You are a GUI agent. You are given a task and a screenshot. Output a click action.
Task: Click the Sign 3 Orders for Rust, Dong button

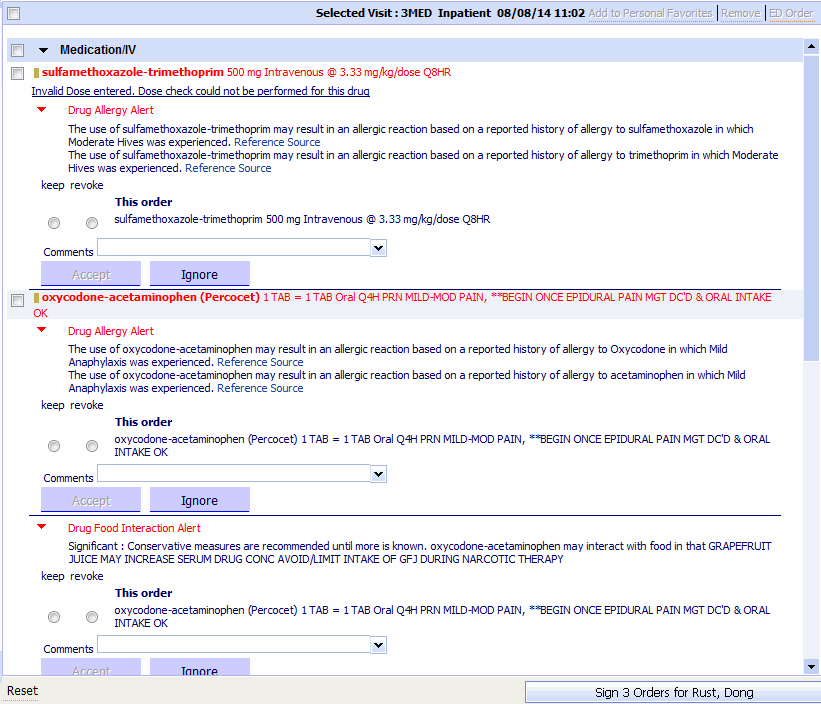[671, 691]
